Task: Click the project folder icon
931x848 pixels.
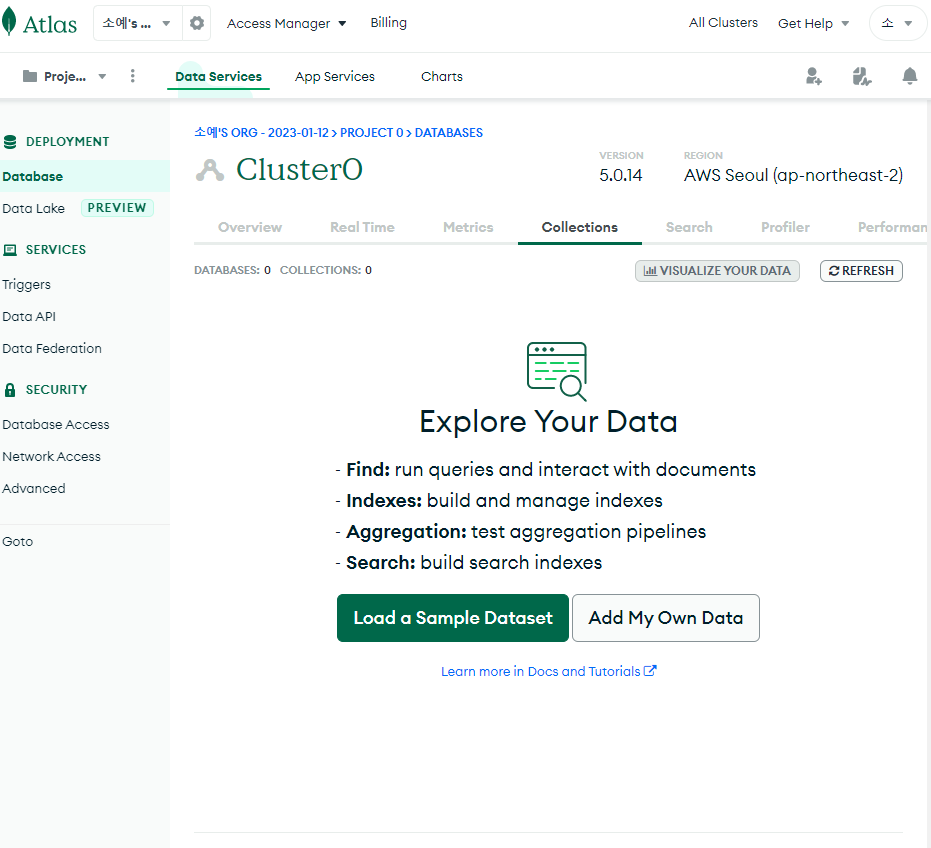Action: click(x=30, y=76)
